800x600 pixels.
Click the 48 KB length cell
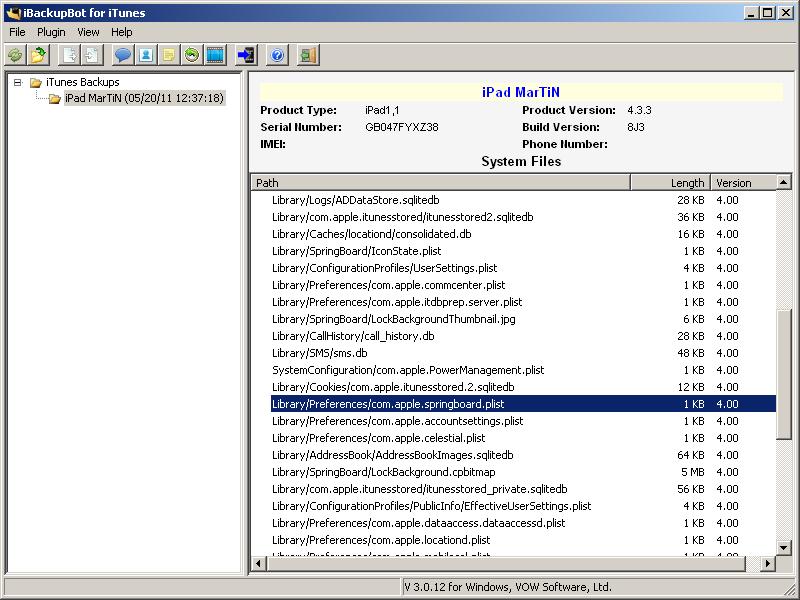pos(690,353)
